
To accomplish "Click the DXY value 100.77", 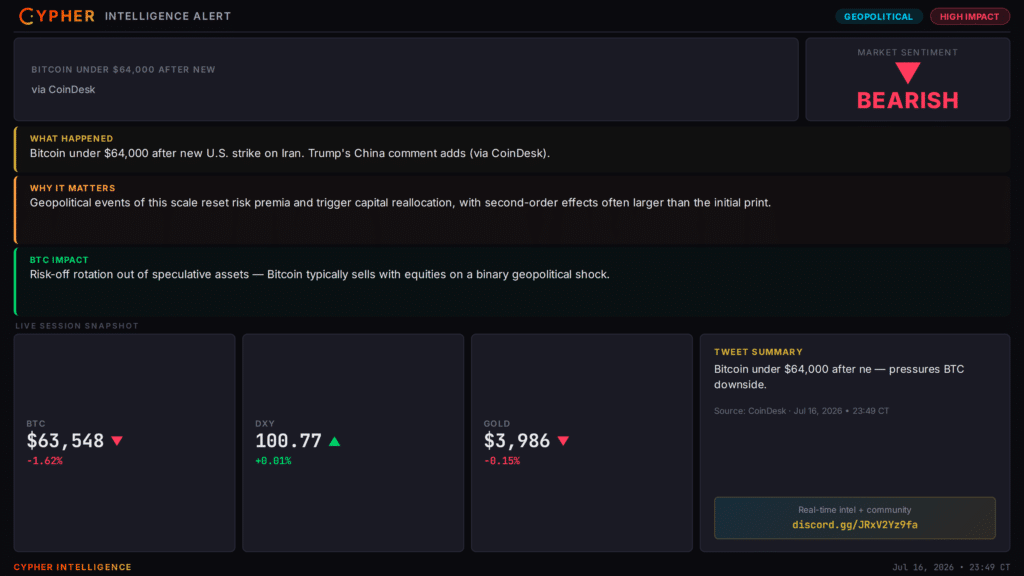I will point(288,441).
